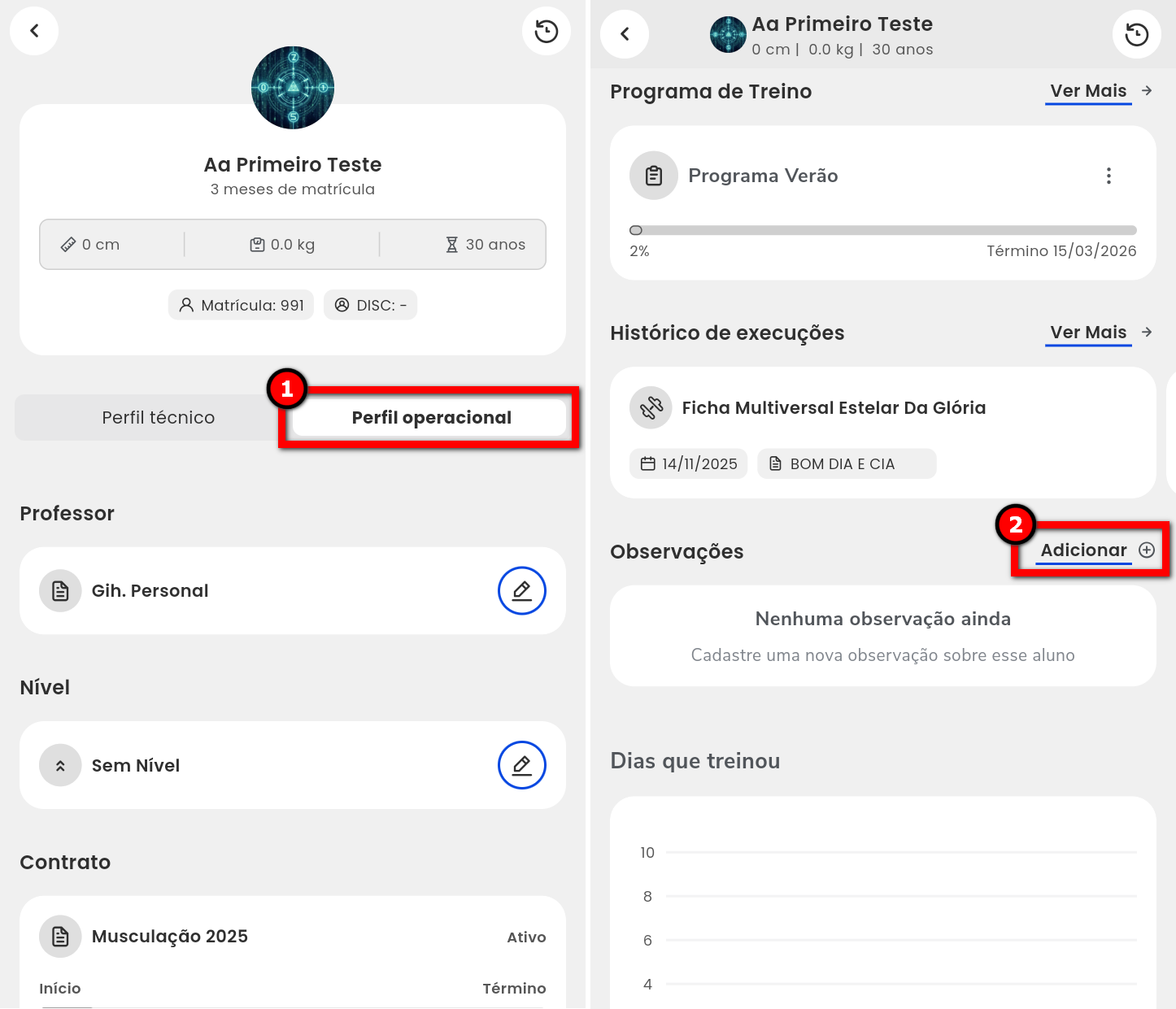Click the large profile avatar picture
Image resolution: width=1176 pixels, height=1009 pixels.
pos(293,88)
